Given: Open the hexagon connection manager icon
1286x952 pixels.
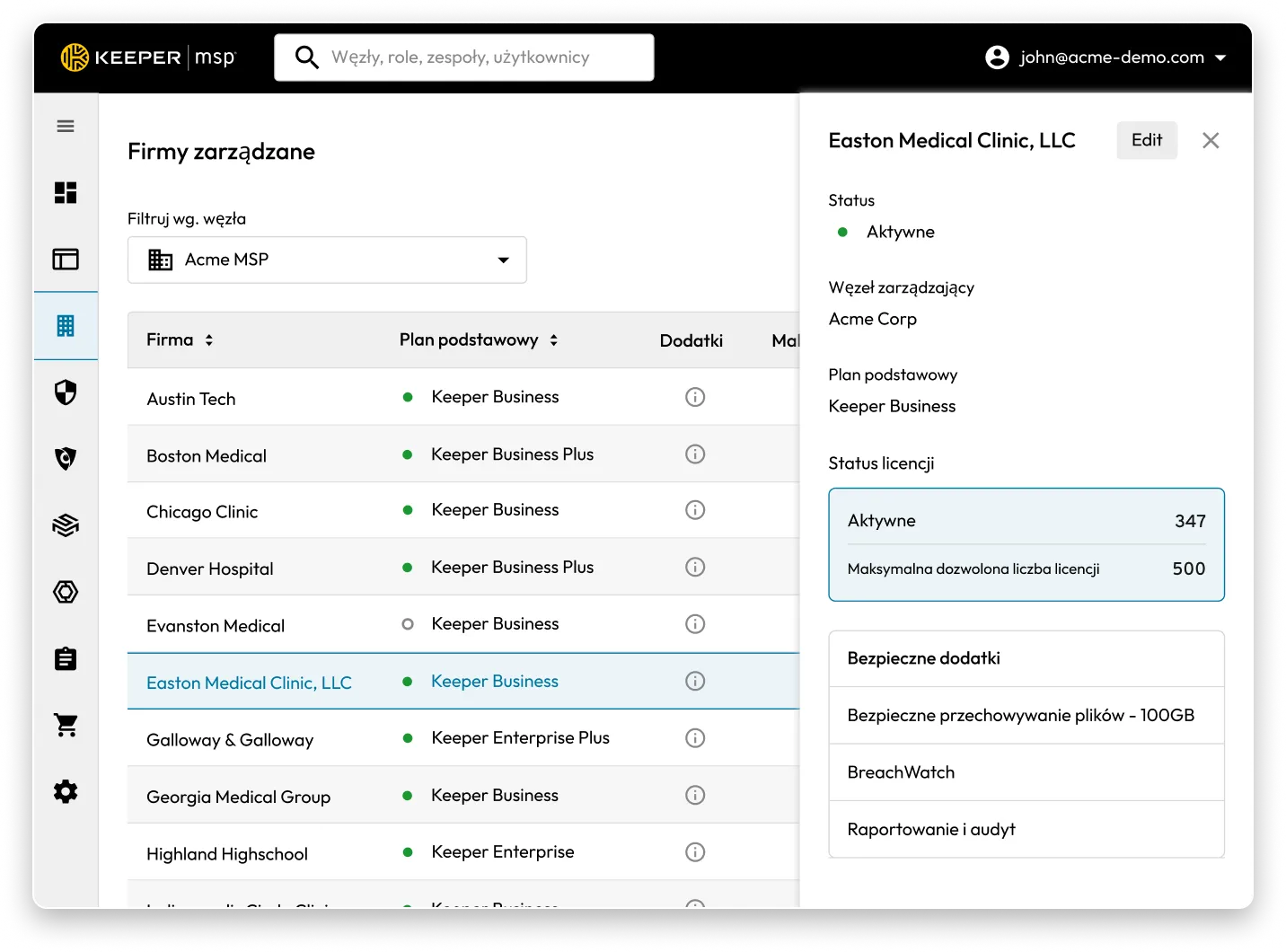Looking at the screenshot, I should [66, 592].
